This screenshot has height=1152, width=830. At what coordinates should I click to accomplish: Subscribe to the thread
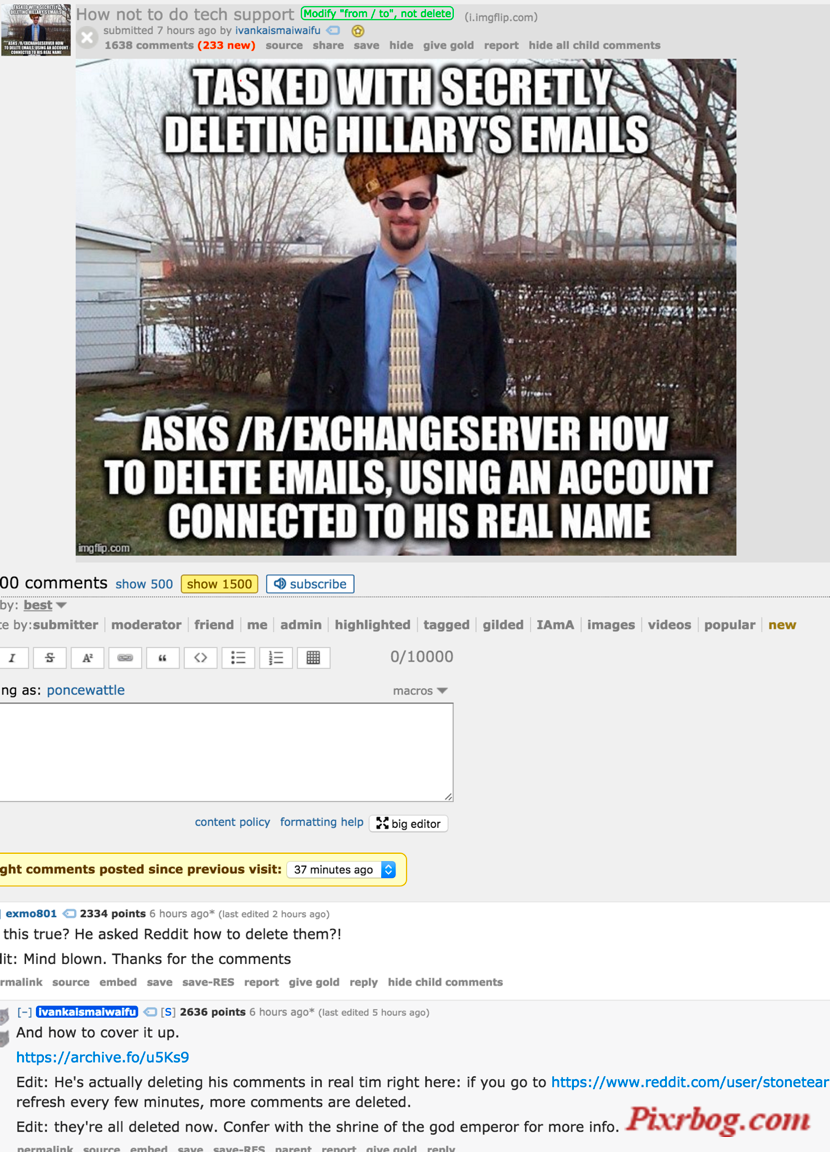(310, 584)
